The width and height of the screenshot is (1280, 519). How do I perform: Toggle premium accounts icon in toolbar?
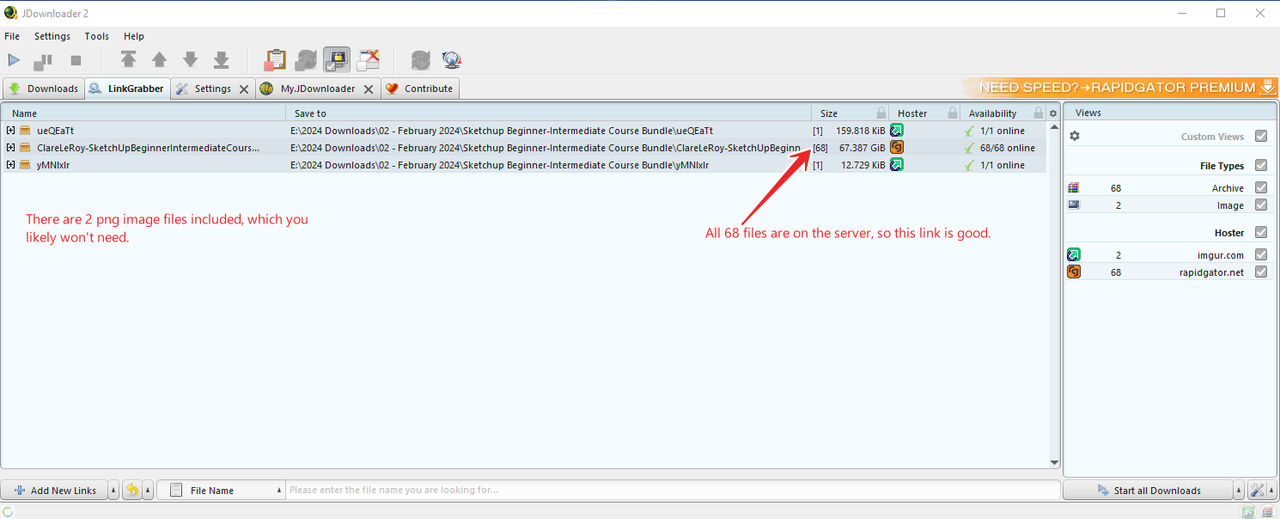[x=337, y=60]
